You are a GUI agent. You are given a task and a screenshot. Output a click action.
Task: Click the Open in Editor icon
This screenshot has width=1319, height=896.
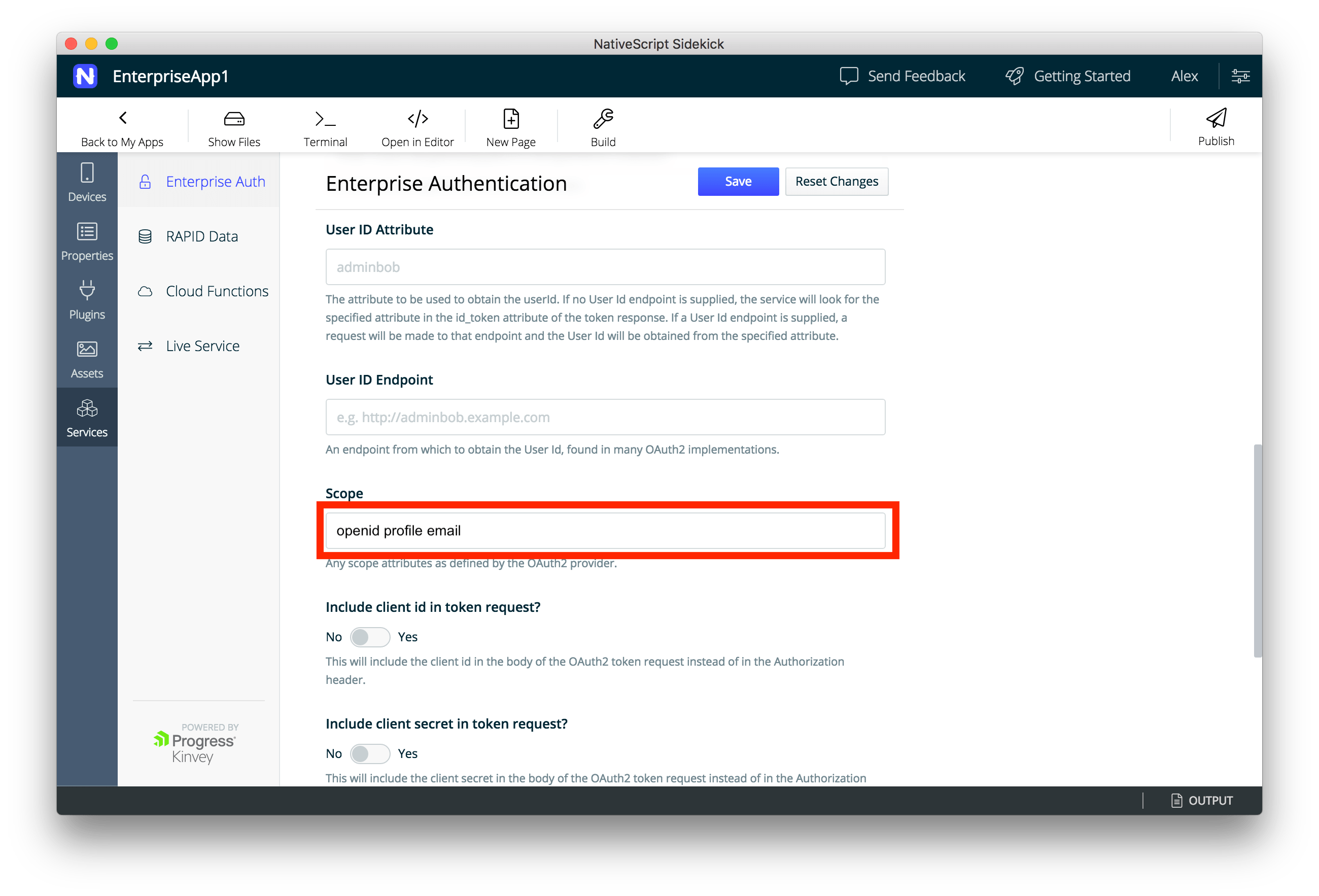coord(418,119)
